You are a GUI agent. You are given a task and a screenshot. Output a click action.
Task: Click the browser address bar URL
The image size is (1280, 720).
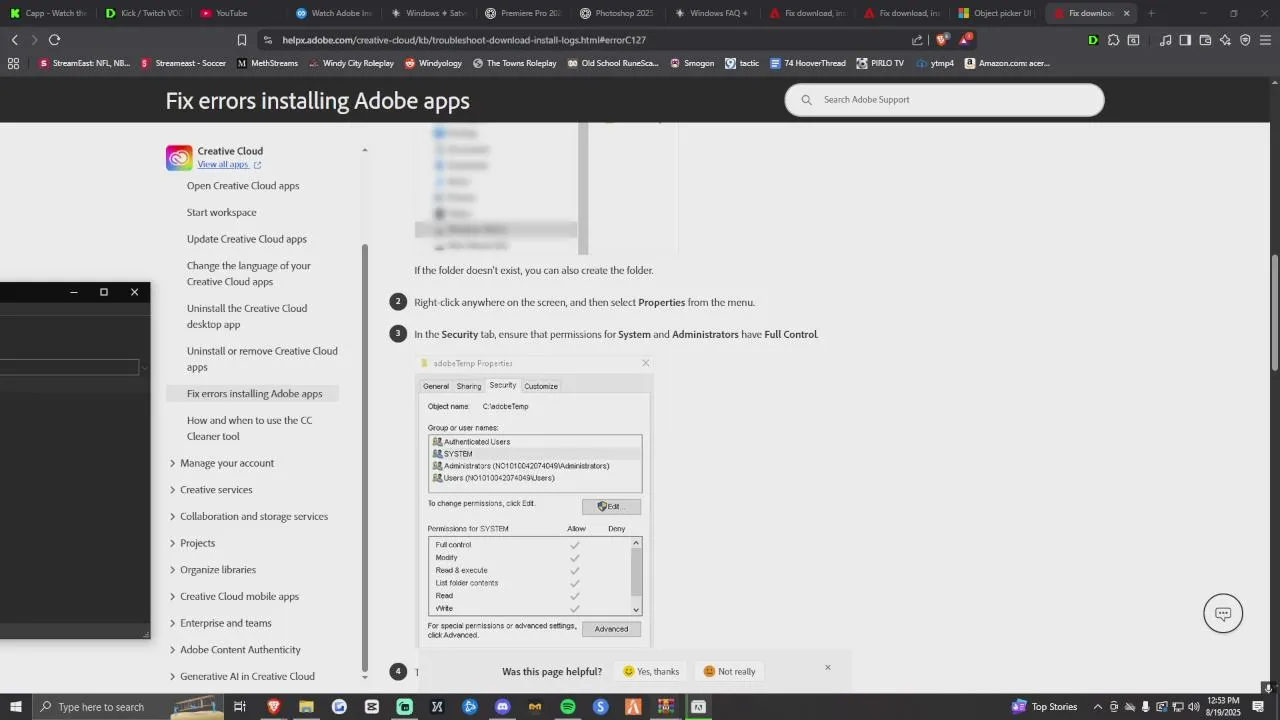(x=464, y=40)
